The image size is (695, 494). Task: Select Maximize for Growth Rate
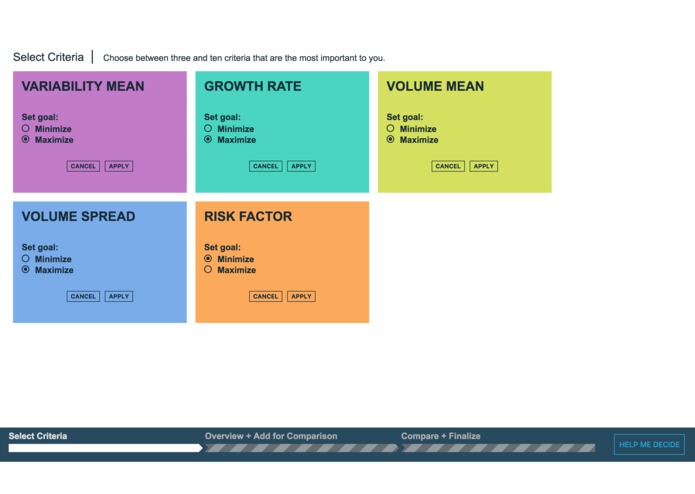pyautogui.click(x=208, y=140)
